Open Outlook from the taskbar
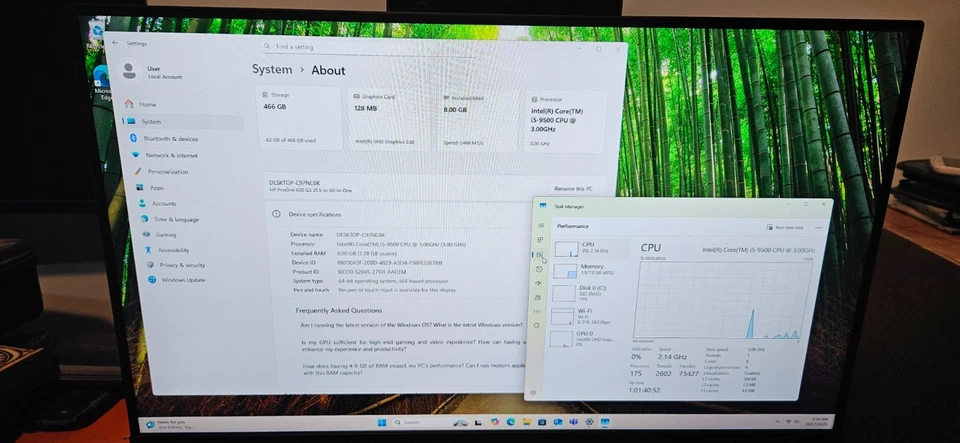The width and height of the screenshot is (960, 443). [558, 422]
